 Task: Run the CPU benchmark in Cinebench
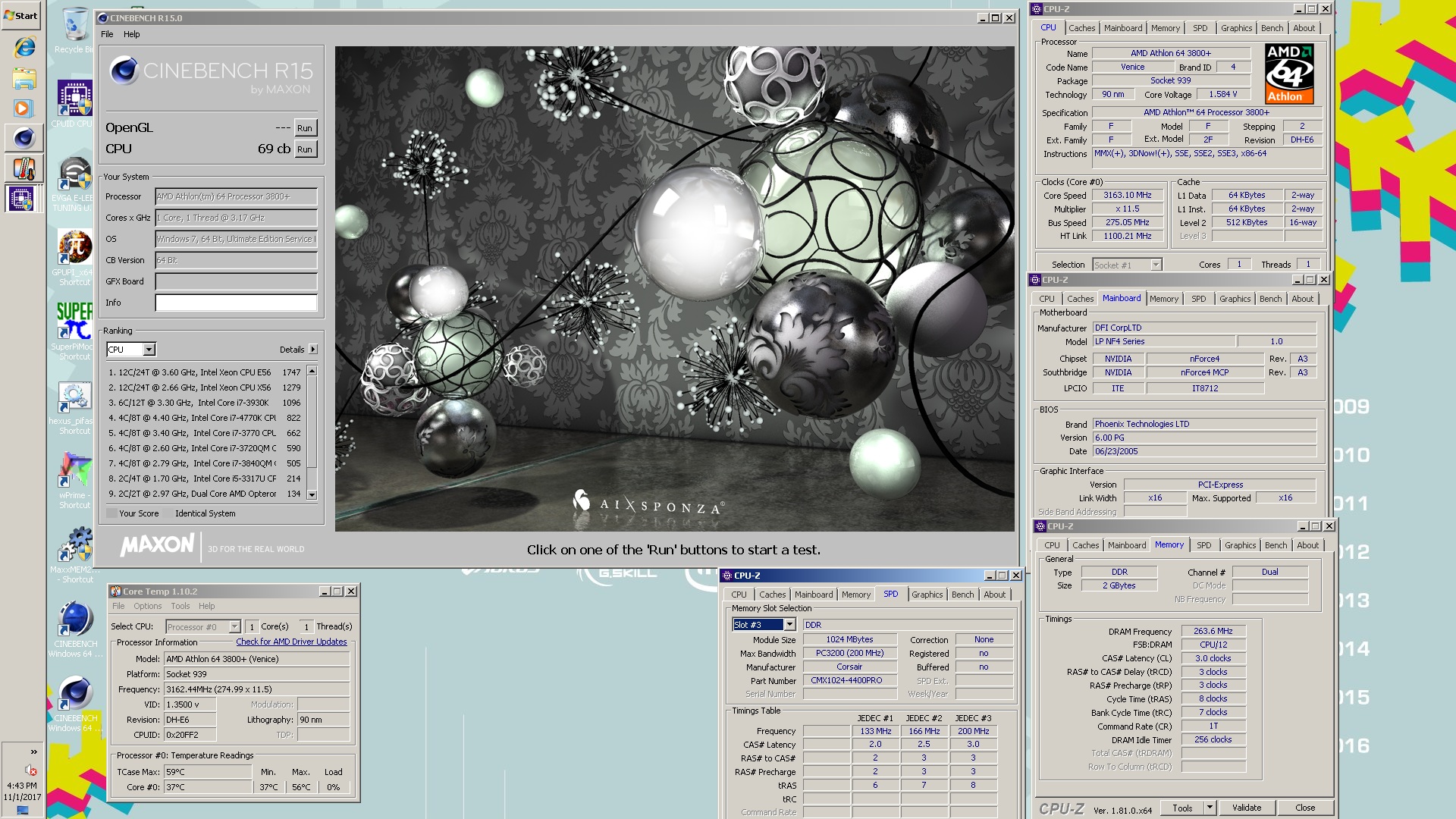pyautogui.click(x=304, y=149)
